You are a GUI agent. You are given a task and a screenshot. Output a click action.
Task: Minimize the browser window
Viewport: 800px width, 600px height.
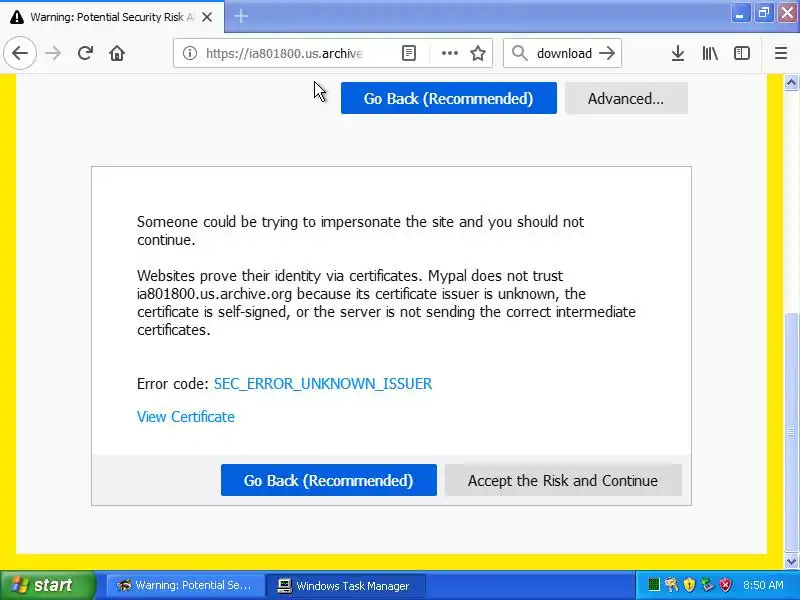(740, 13)
